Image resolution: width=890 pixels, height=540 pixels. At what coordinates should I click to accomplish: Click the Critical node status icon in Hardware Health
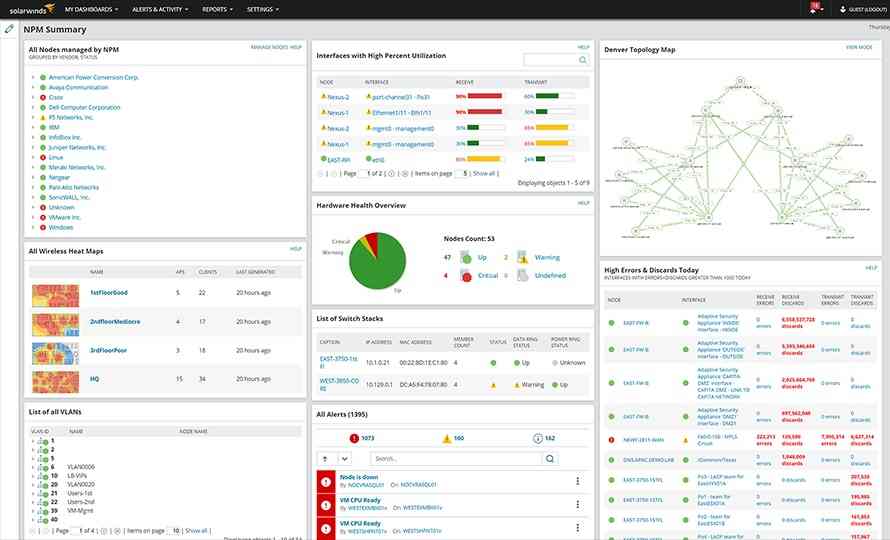465,275
